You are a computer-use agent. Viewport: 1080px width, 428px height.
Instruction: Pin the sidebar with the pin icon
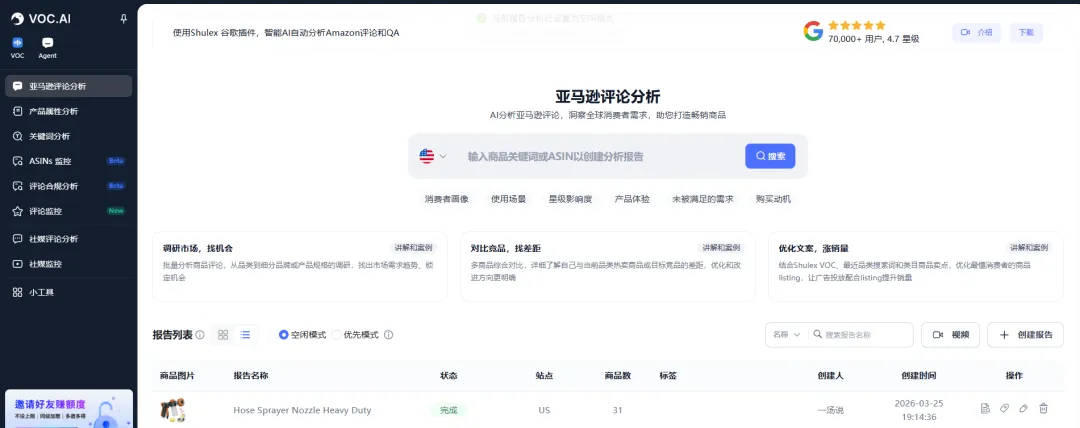[x=124, y=19]
